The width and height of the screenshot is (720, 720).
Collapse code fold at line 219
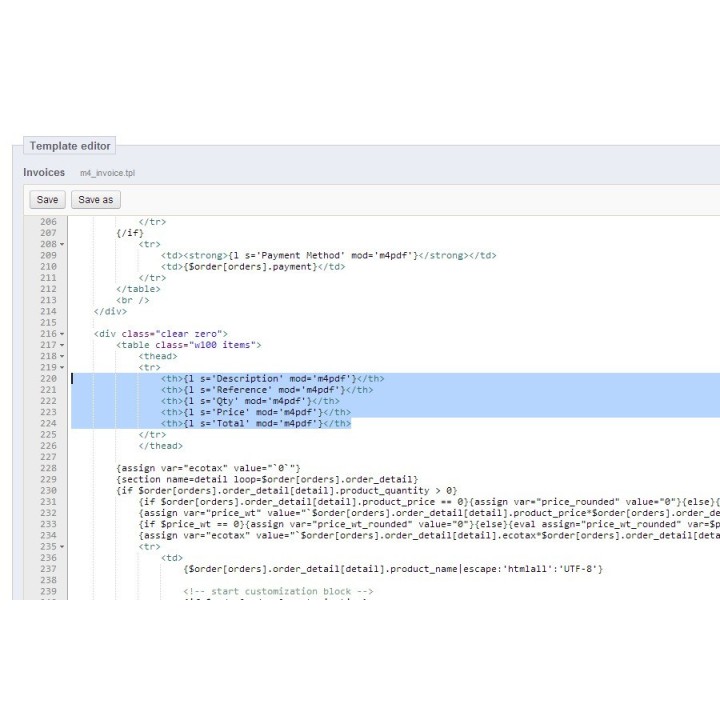[x=62, y=367]
